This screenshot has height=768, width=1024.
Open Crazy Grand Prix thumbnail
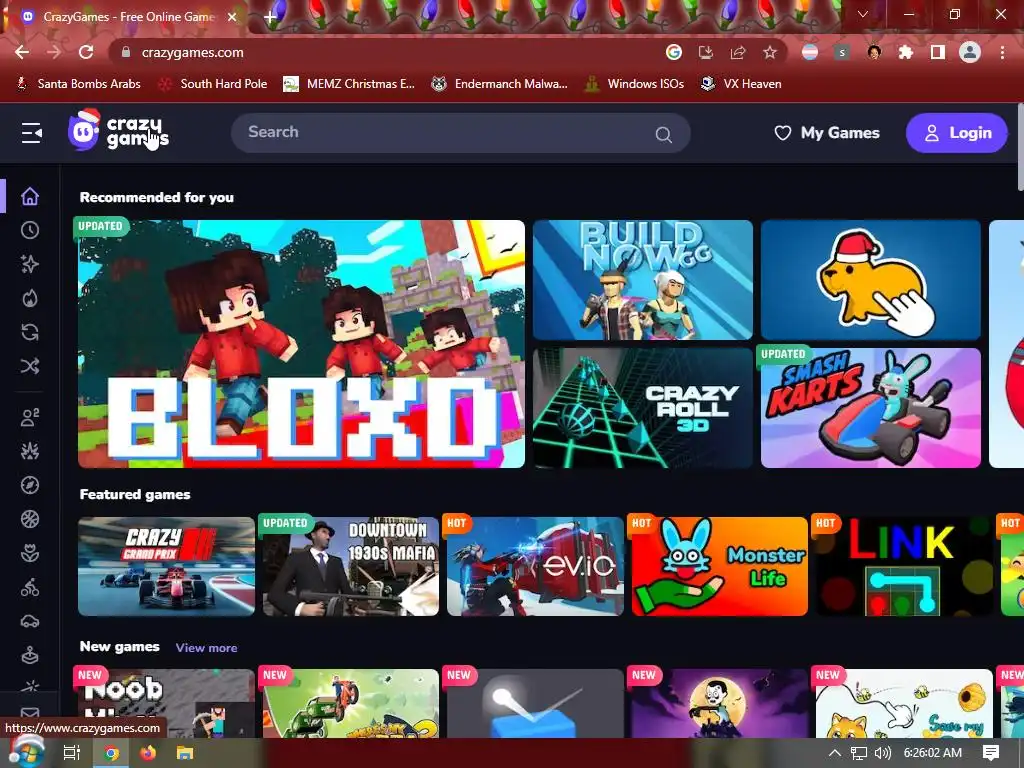167,566
